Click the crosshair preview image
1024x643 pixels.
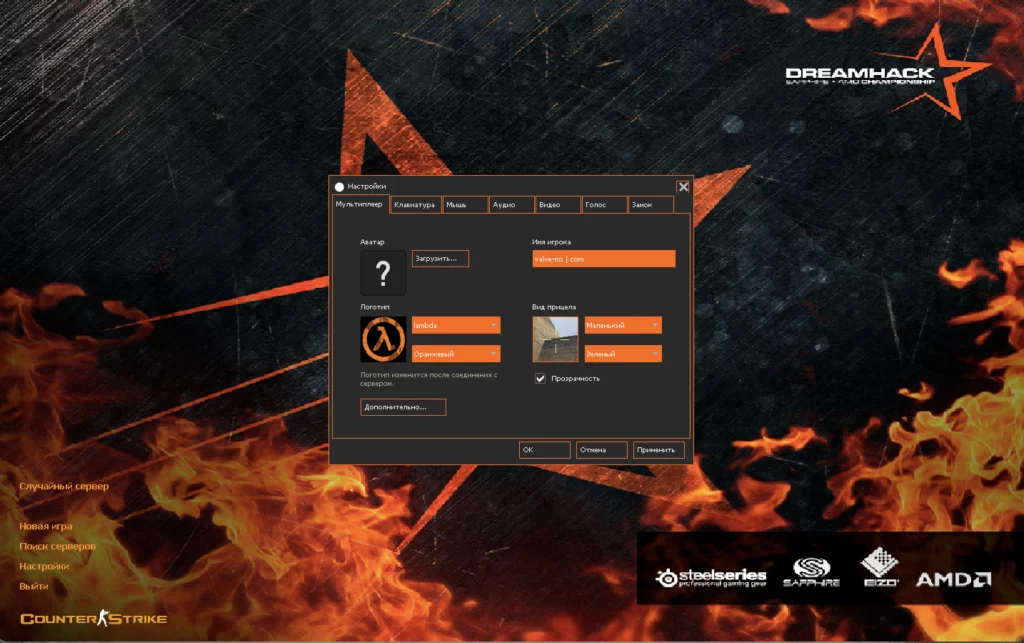556,339
